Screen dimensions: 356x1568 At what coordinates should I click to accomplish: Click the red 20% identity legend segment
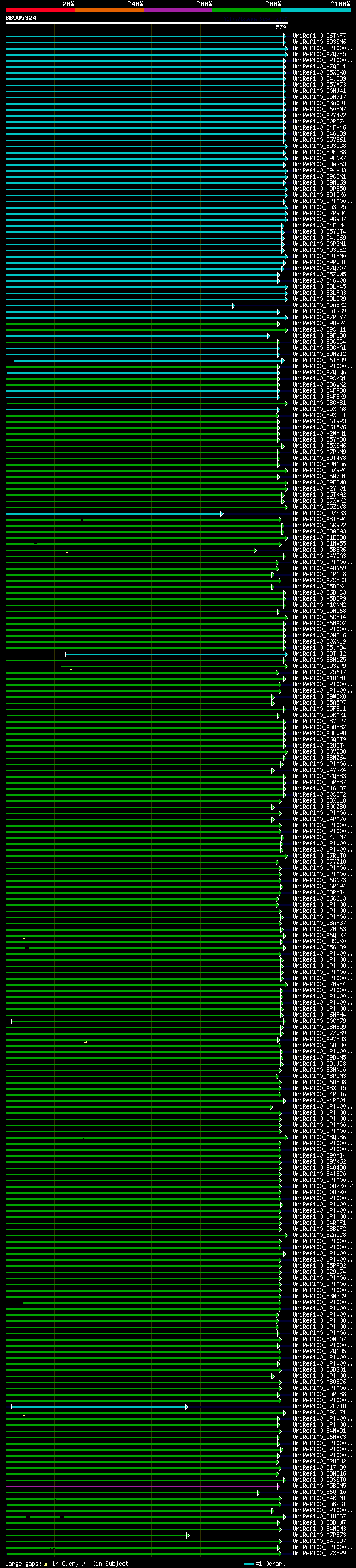click(39, 10)
